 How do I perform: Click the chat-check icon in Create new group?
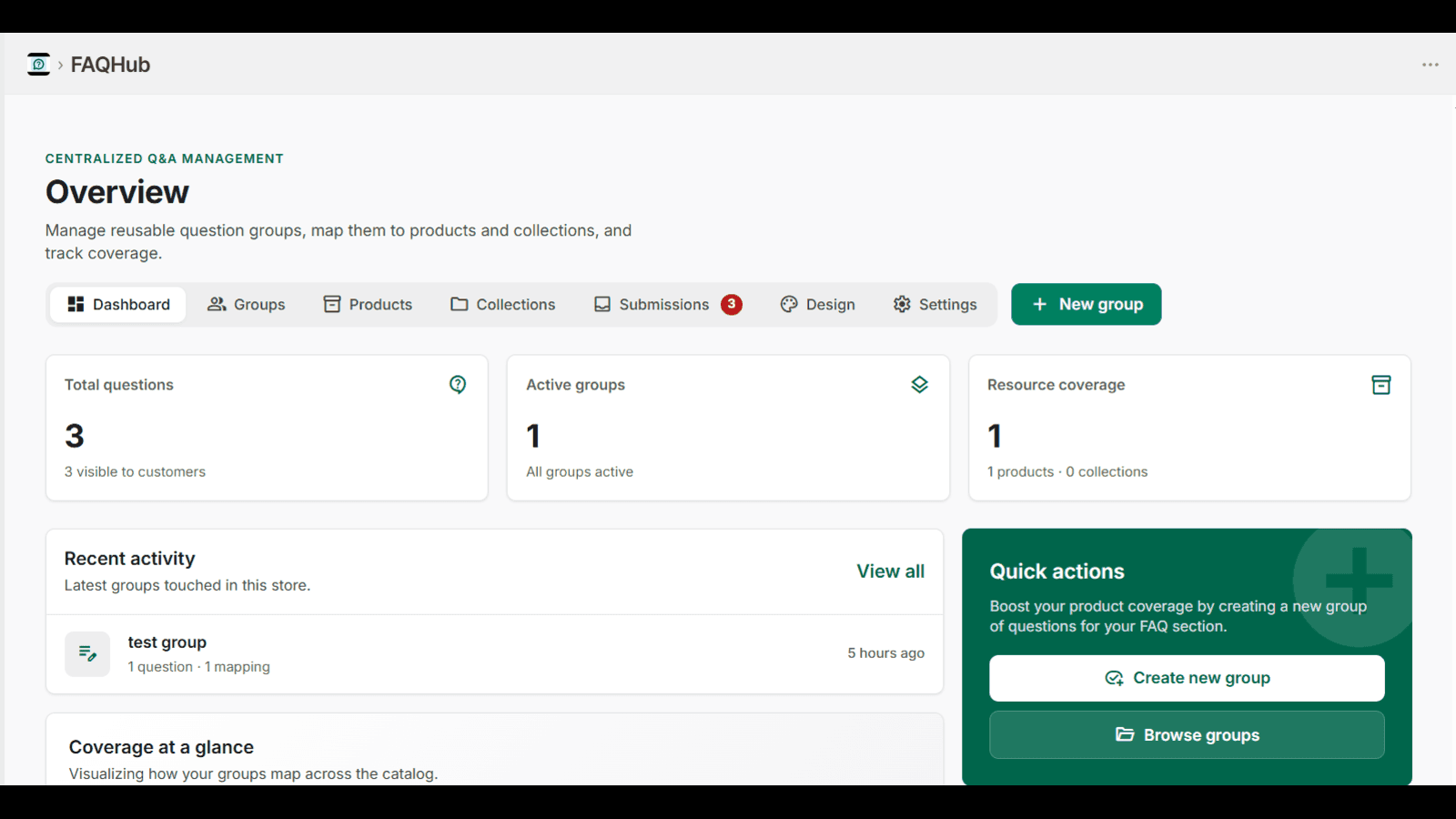click(1114, 678)
